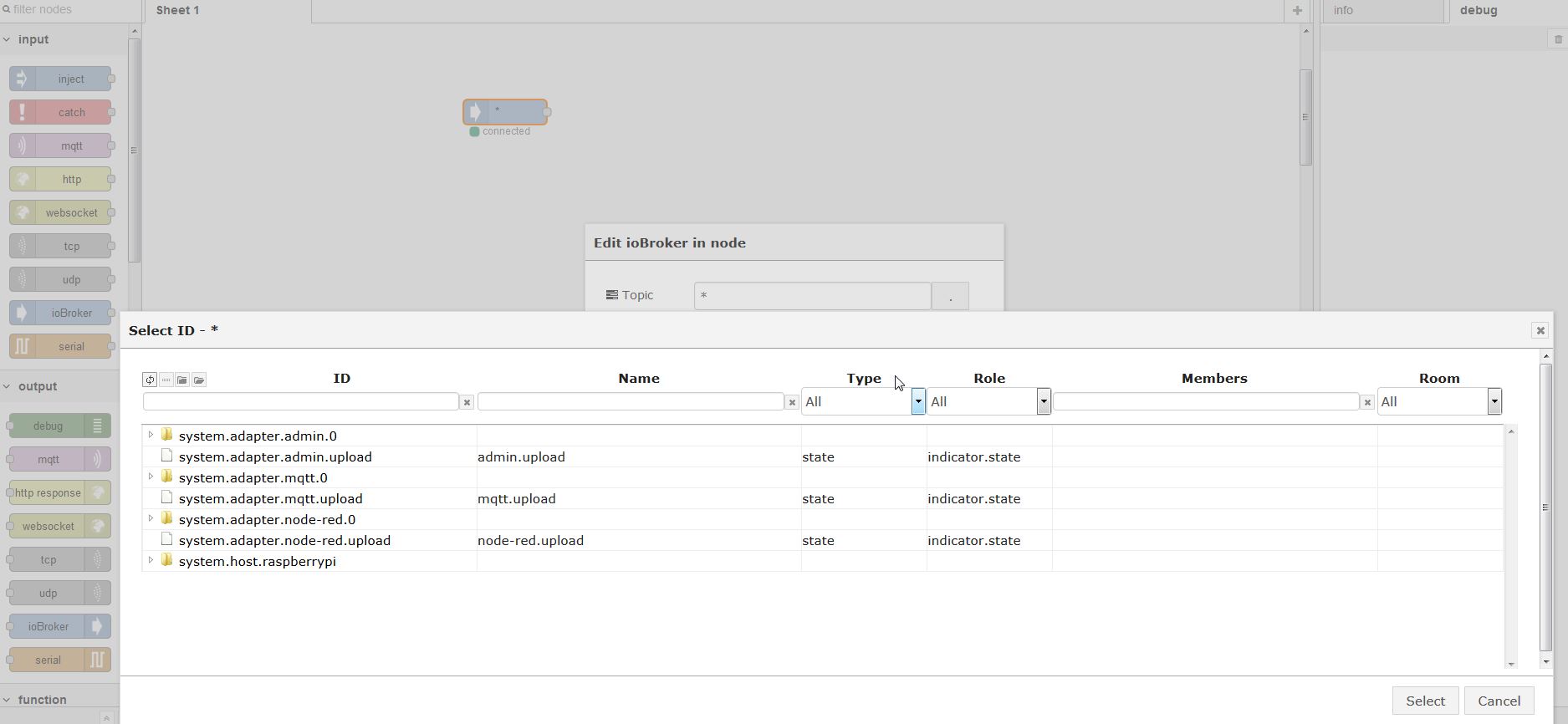Clear the Members filter with its x
The image size is (1568, 724).
pyautogui.click(x=1367, y=402)
